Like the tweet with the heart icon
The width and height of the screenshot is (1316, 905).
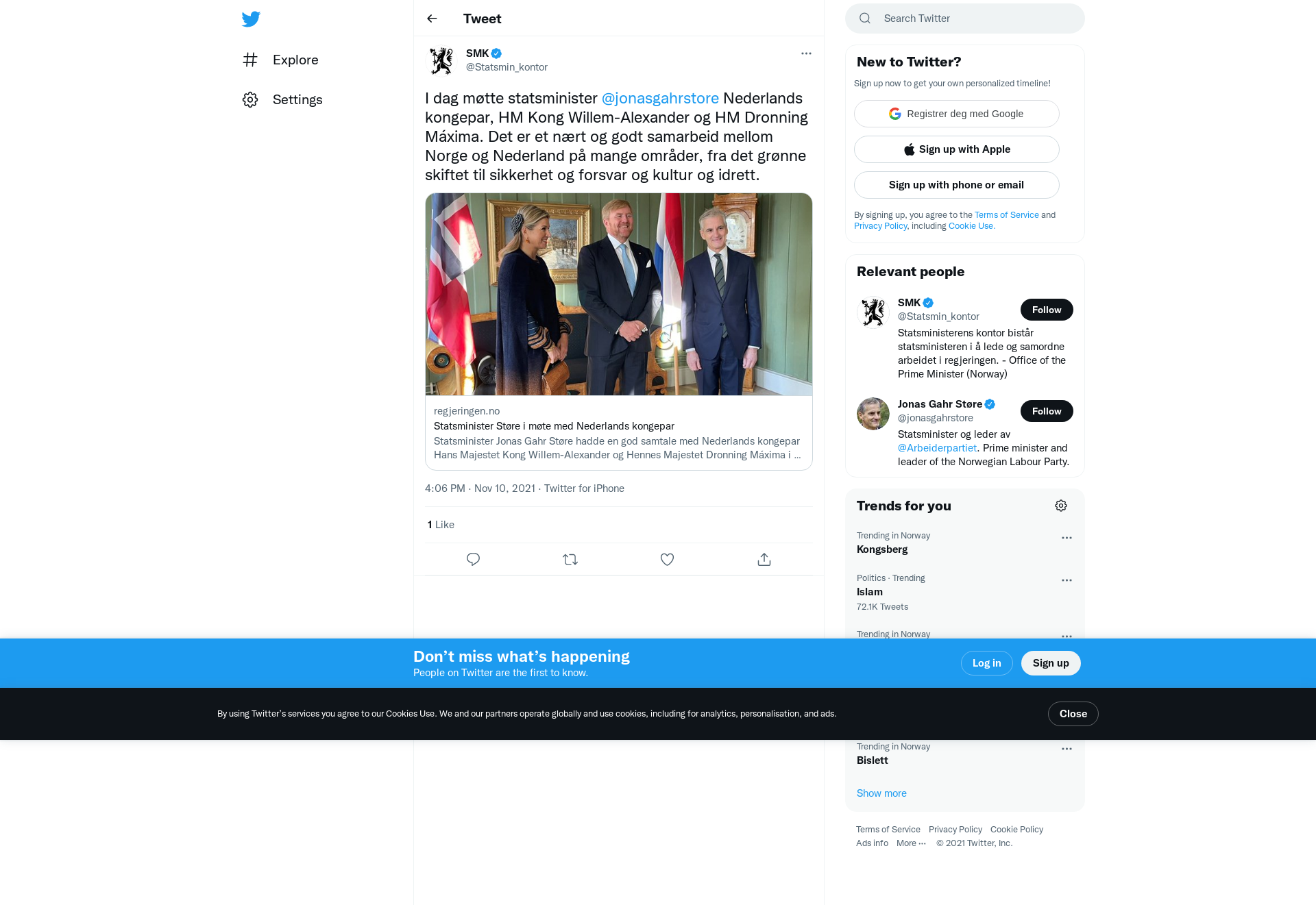667,559
